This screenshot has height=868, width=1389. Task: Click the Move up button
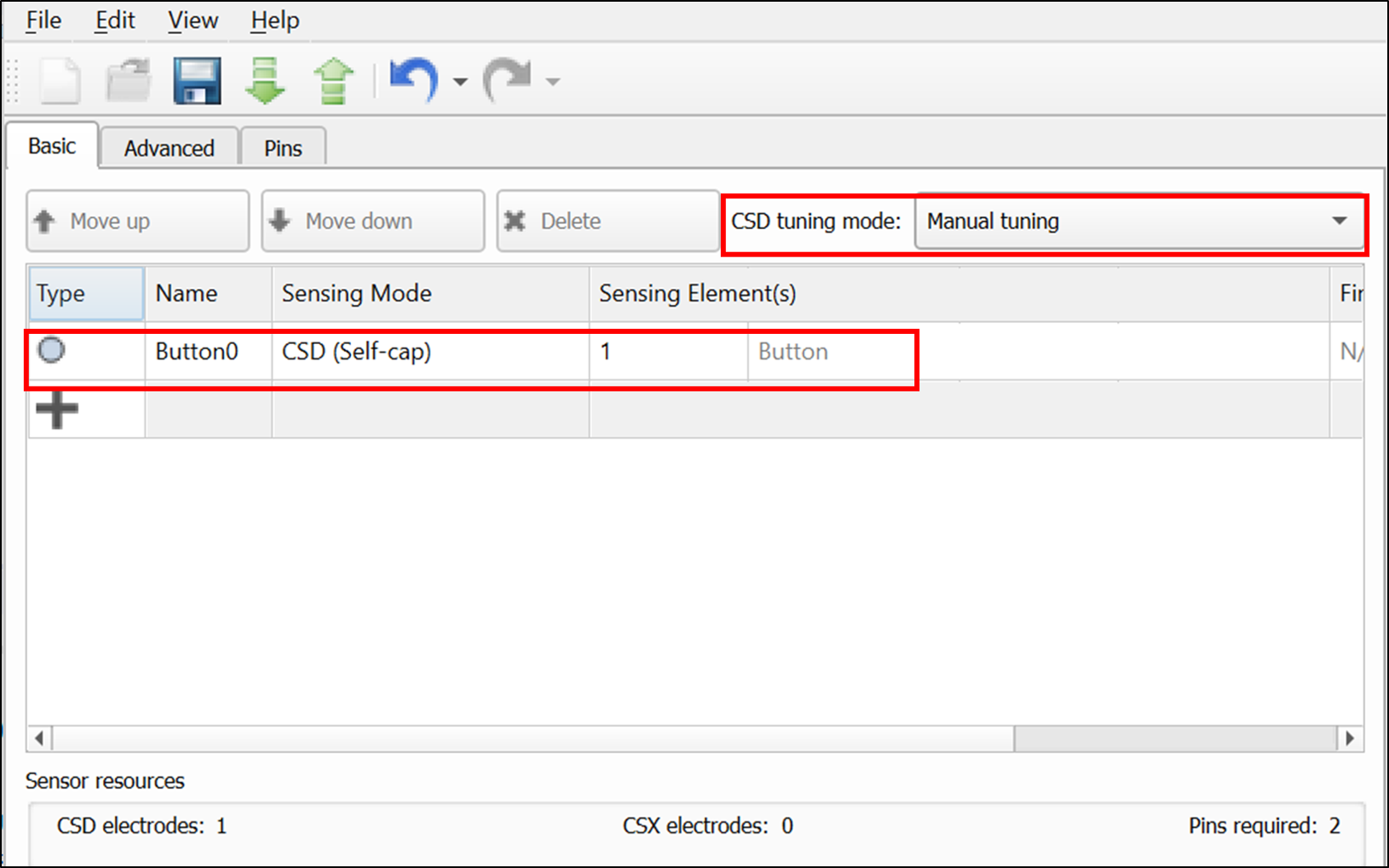(x=137, y=221)
